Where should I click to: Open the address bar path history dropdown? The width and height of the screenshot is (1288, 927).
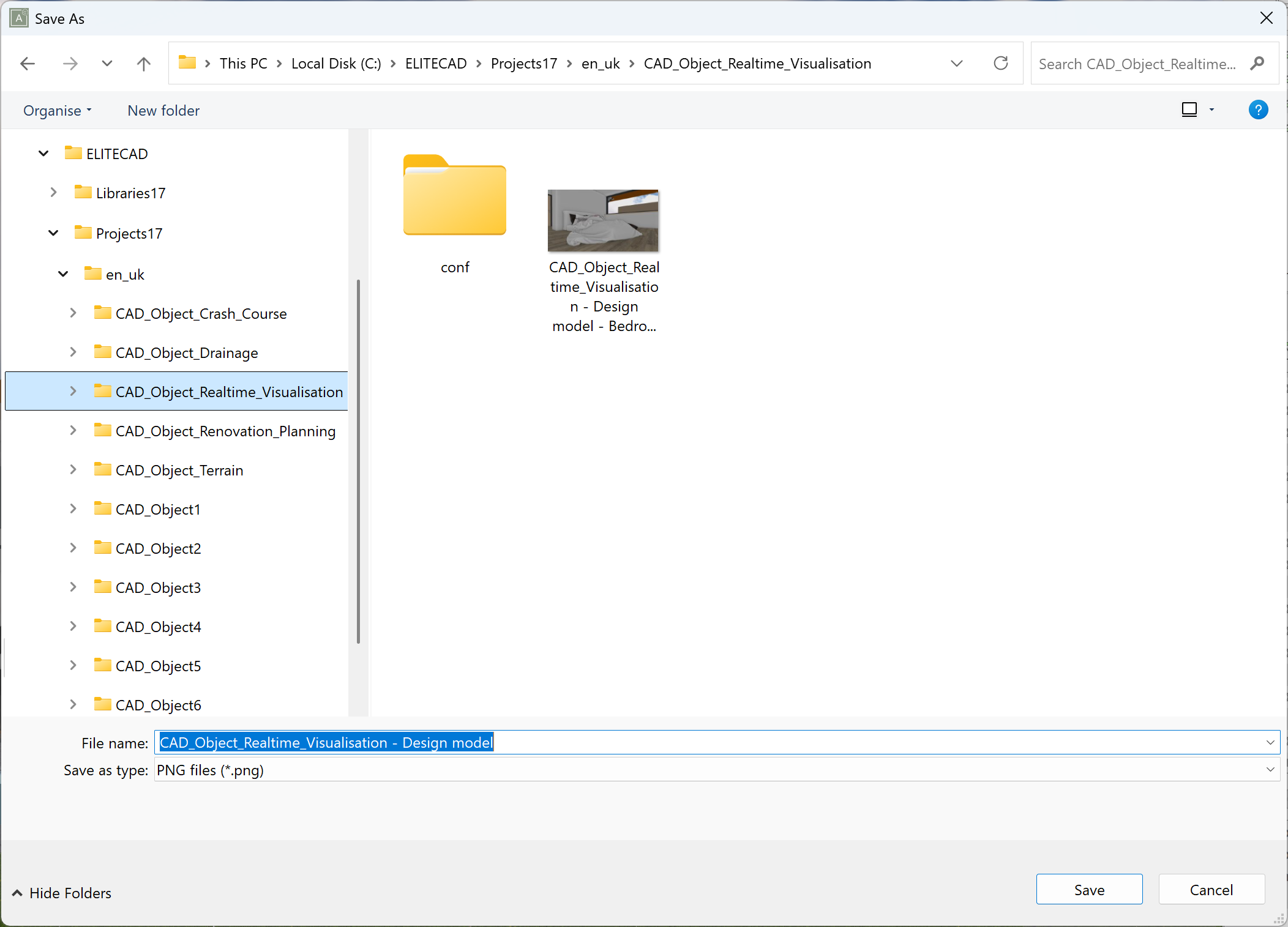[x=956, y=64]
